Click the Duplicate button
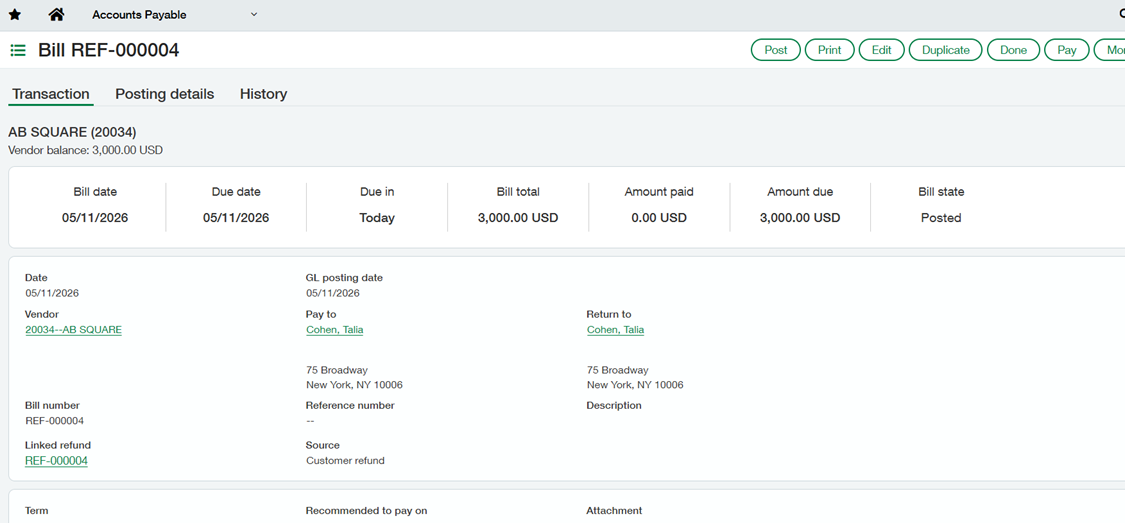Viewport: 1125px width, 523px height. pos(946,50)
